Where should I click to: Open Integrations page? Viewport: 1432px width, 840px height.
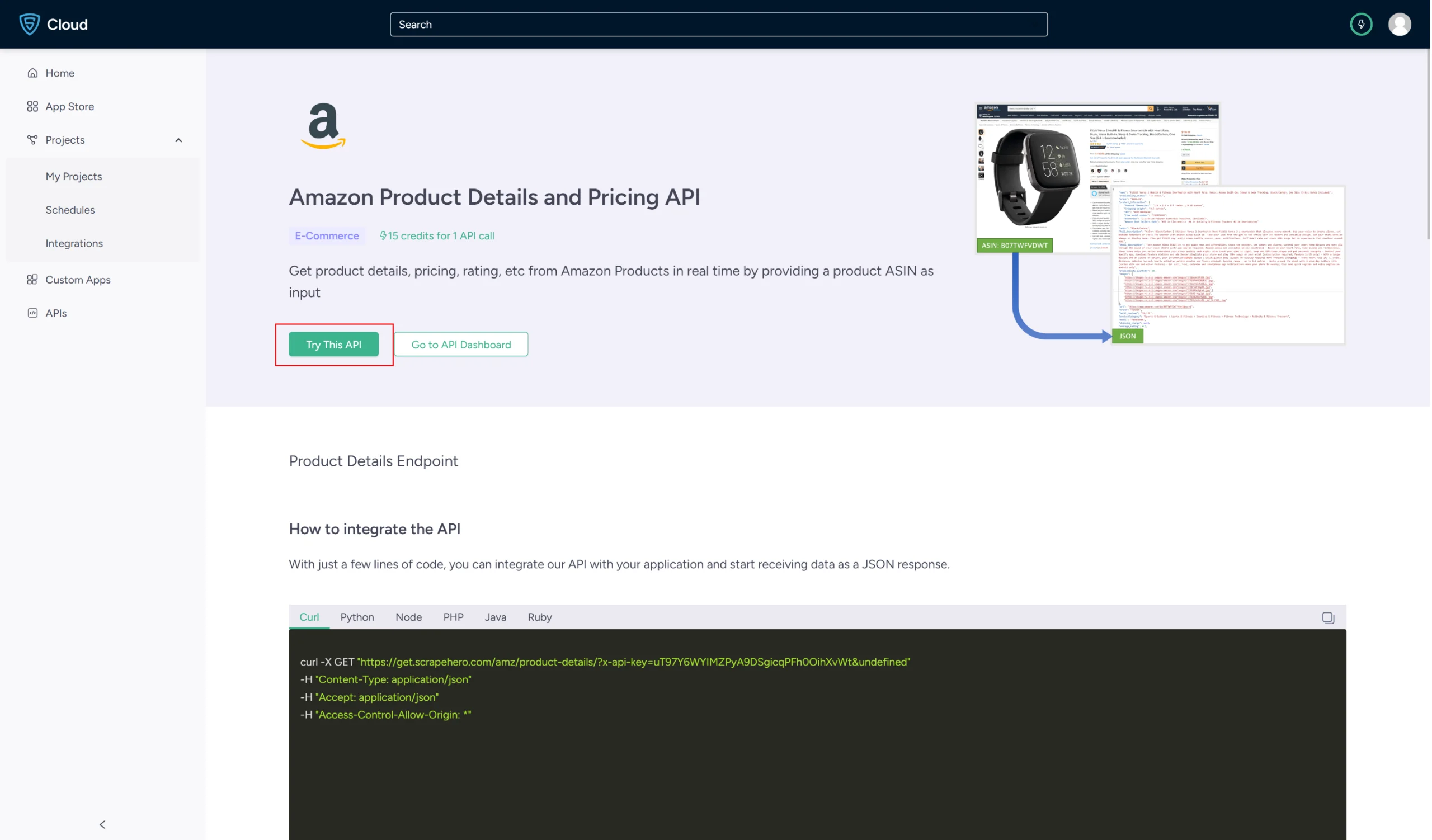click(x=74, y=243)
